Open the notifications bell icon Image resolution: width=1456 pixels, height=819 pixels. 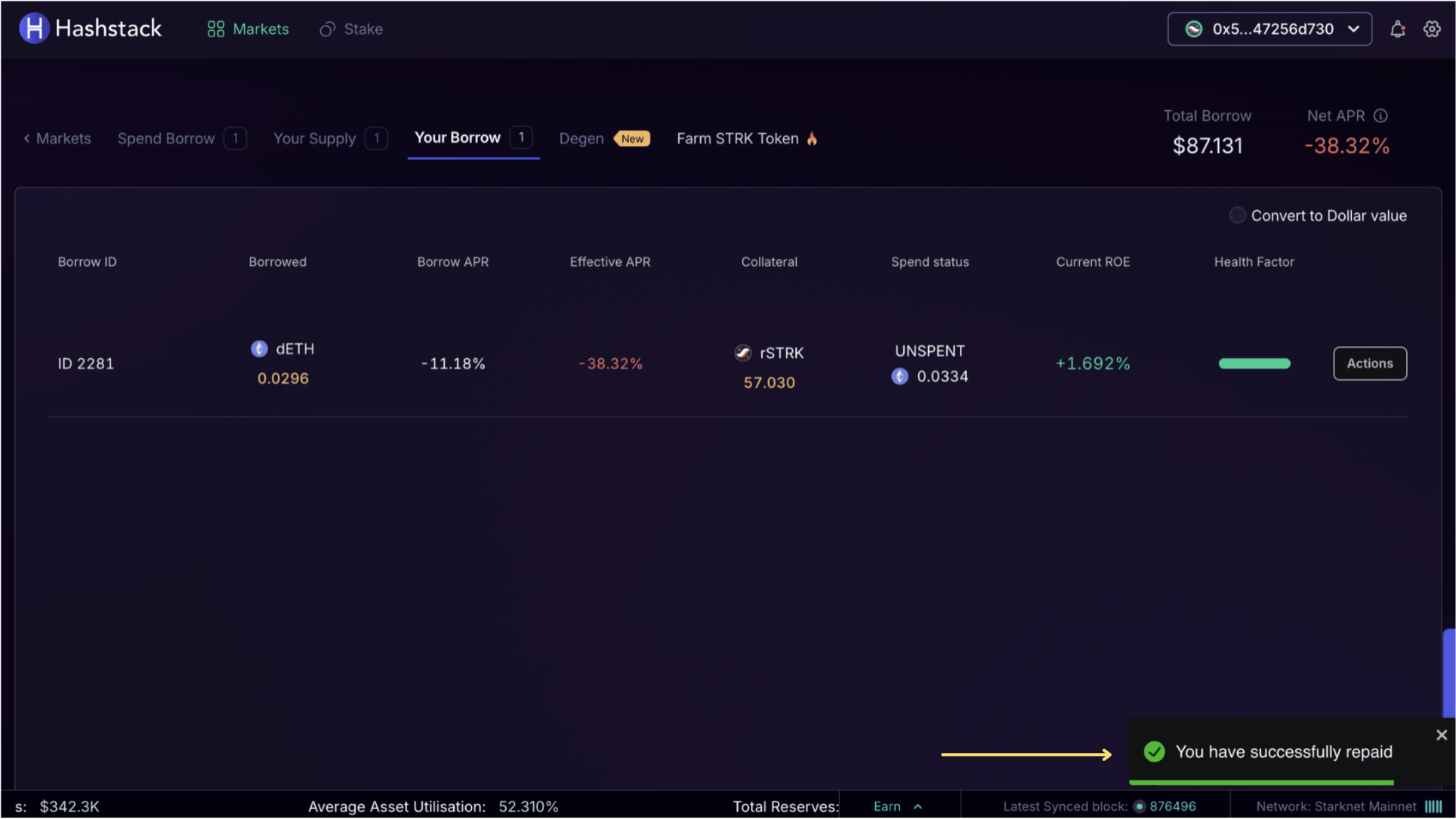(1397, 29)
